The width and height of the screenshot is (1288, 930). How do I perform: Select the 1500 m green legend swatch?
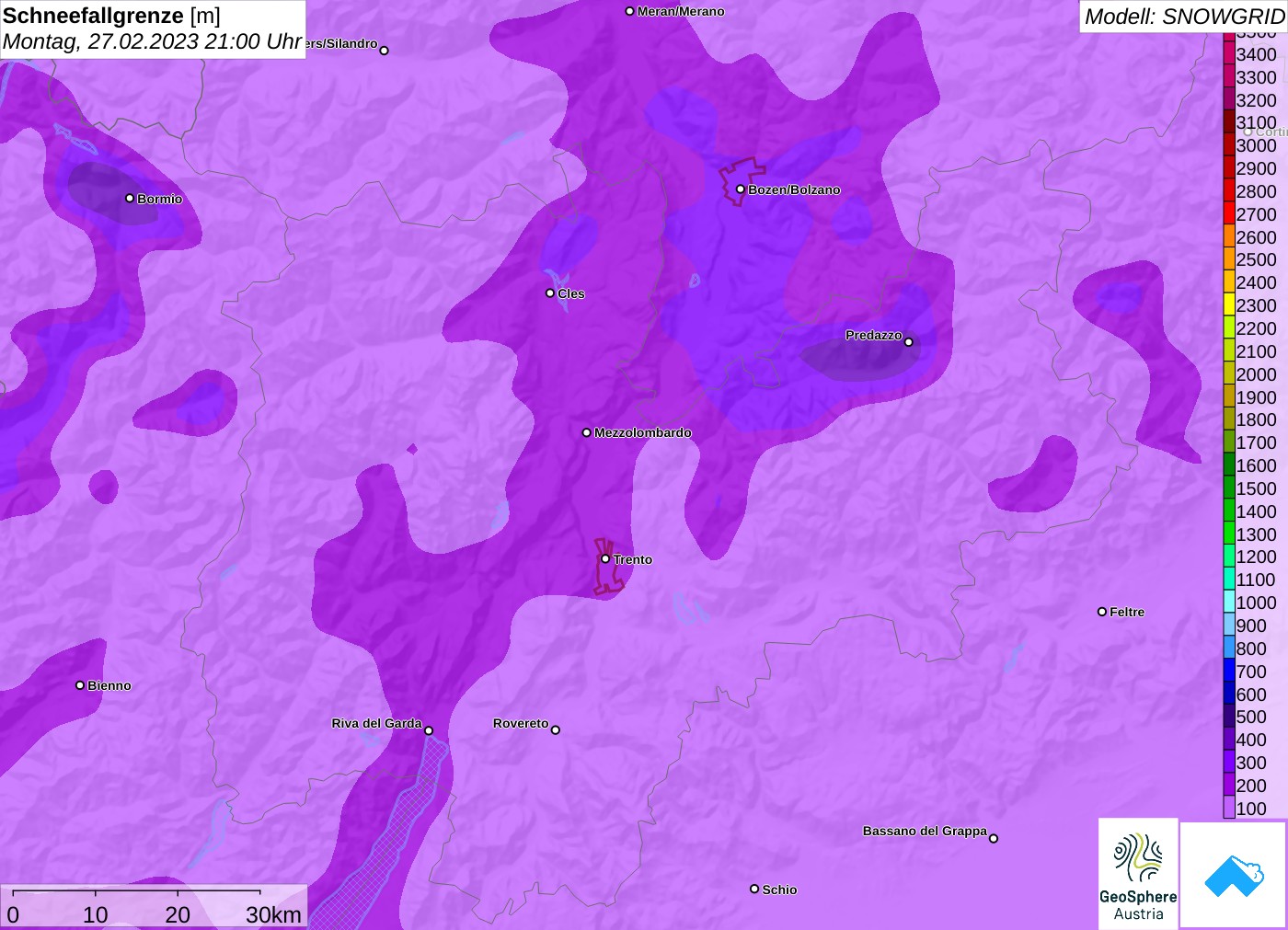tap(1229, 488)
